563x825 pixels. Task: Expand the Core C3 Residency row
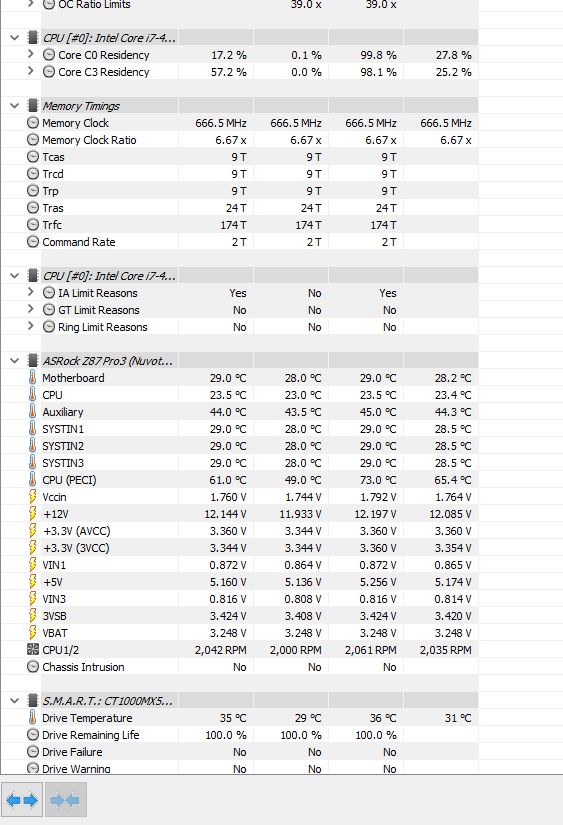point(31,71)
